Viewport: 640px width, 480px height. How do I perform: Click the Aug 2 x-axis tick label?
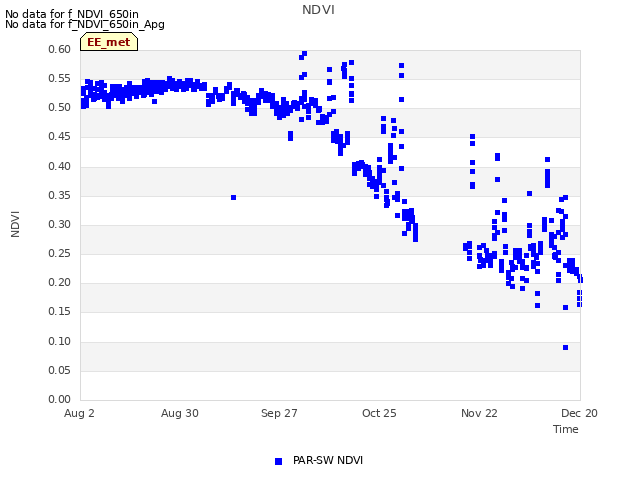(79, 413)
